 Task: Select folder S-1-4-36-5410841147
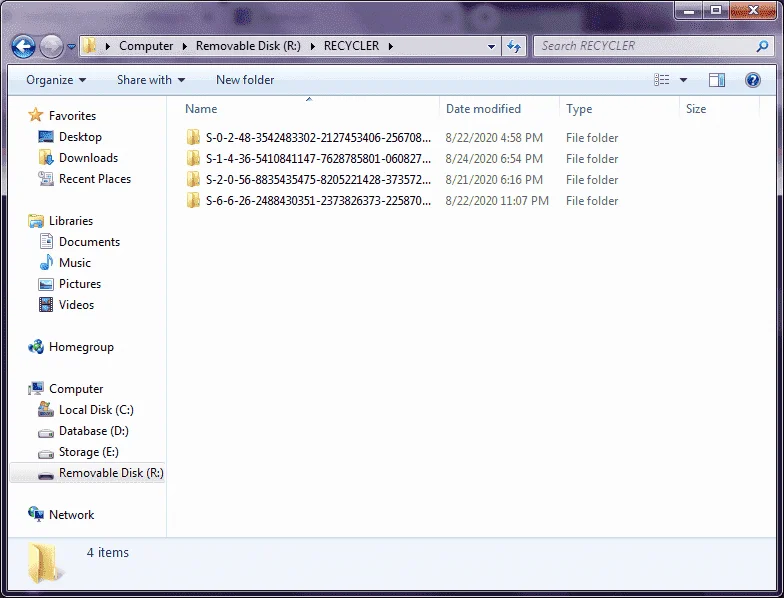pos(318,158)
